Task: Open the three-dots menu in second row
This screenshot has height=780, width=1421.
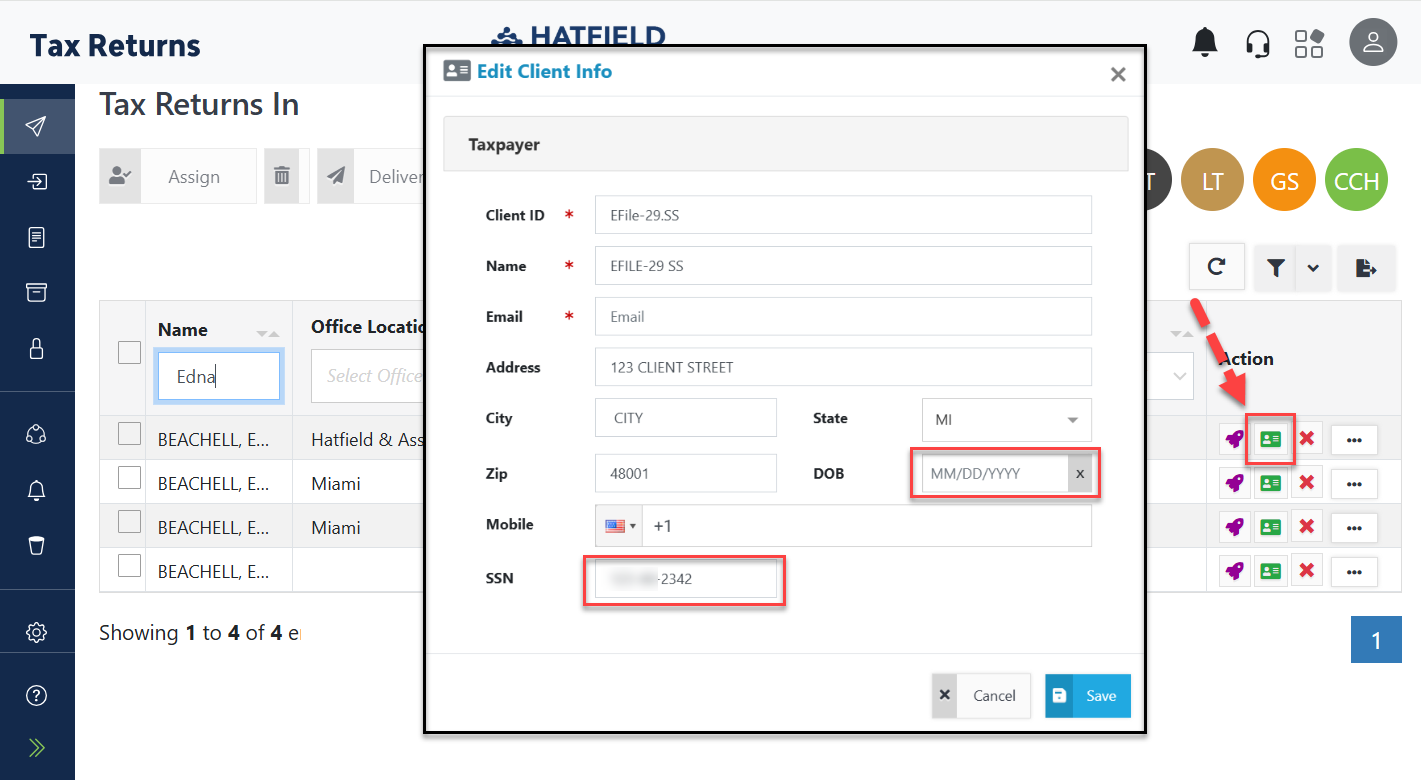Action: [x=1354, y=484]
